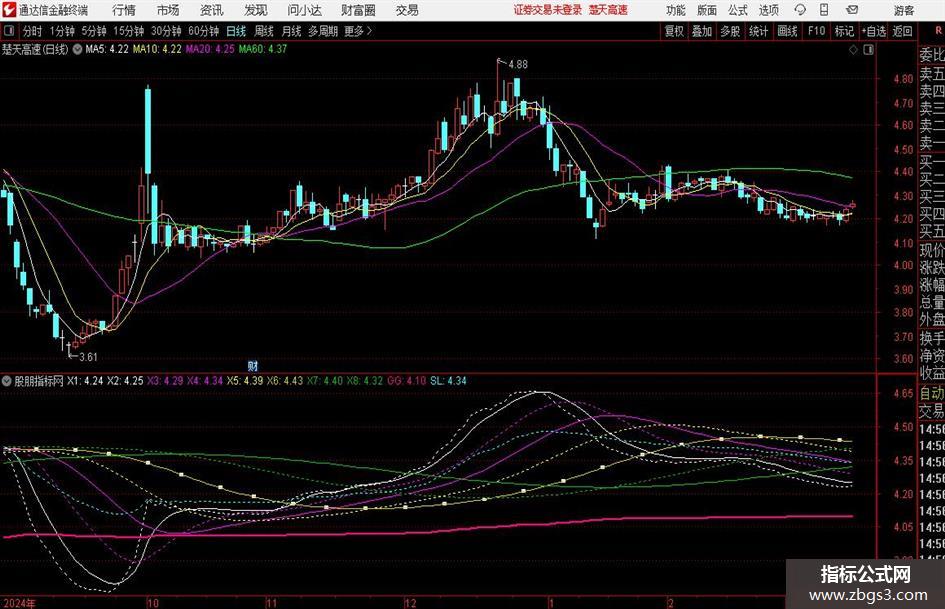Open the 行情 menu
945x609 pixels.
coord(124,10)
